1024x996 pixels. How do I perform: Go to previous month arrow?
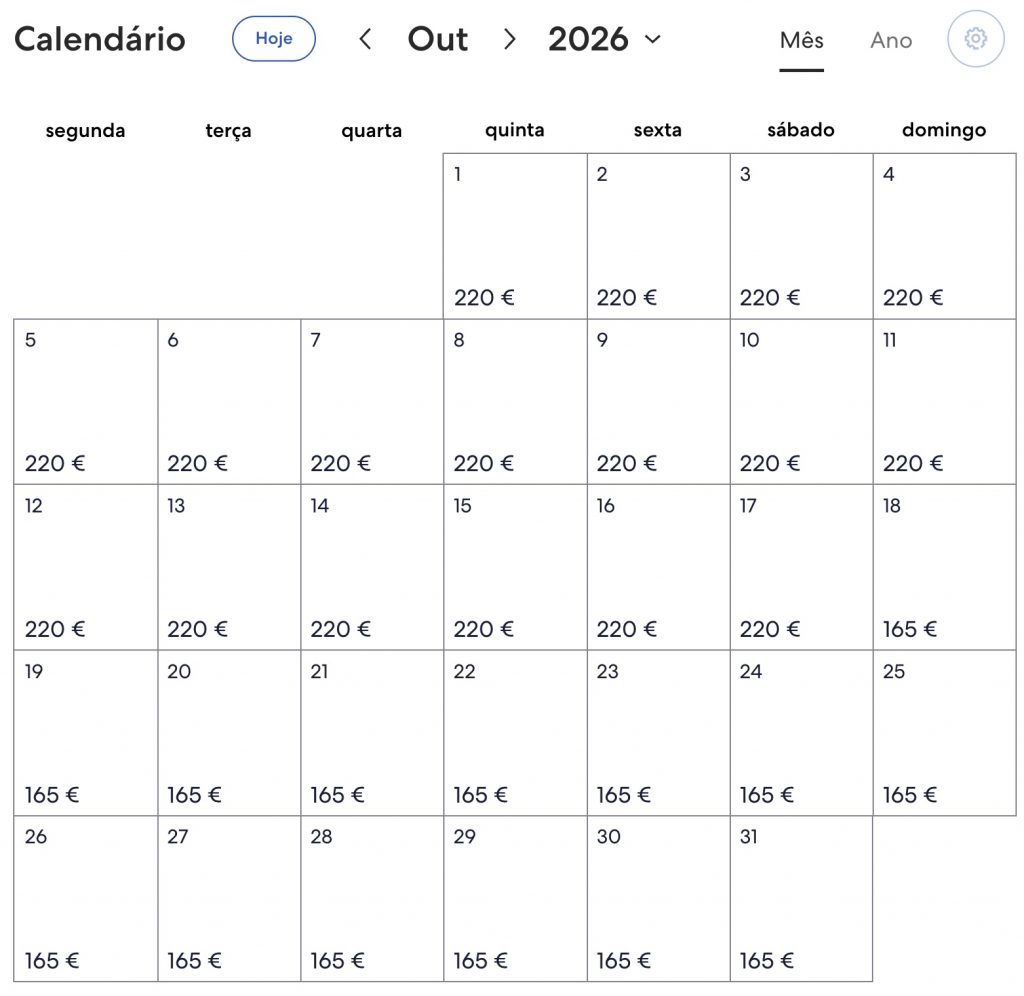(366, 39)
